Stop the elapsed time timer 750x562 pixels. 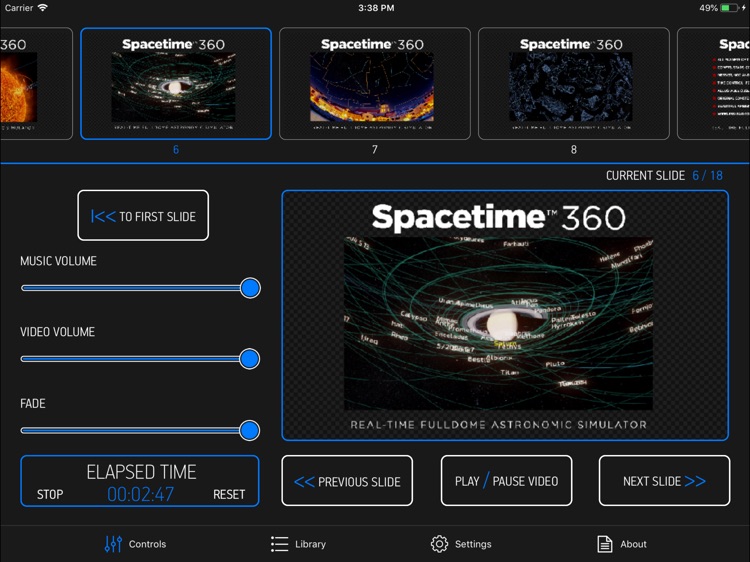[x=50, y=494]
